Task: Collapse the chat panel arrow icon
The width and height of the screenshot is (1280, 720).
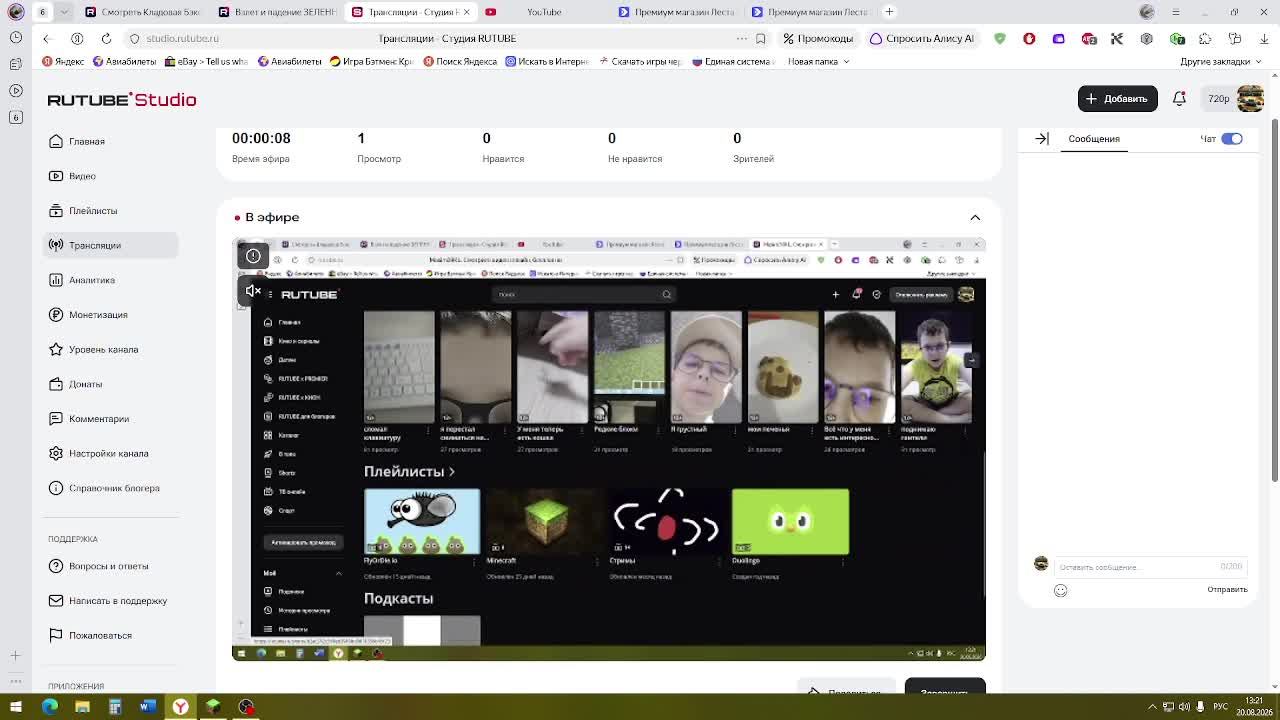Action: click(x=1042, y=139)
